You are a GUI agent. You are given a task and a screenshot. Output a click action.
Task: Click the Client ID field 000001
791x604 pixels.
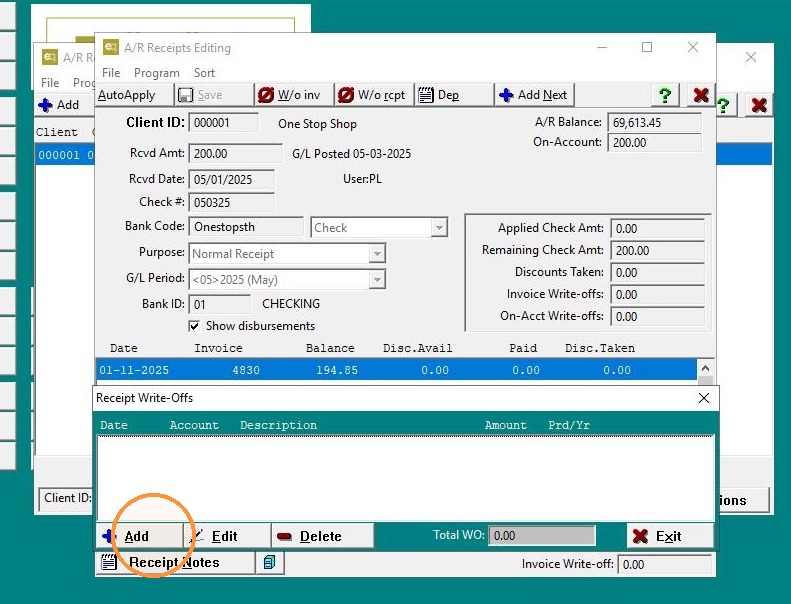(x=223, y=123)
